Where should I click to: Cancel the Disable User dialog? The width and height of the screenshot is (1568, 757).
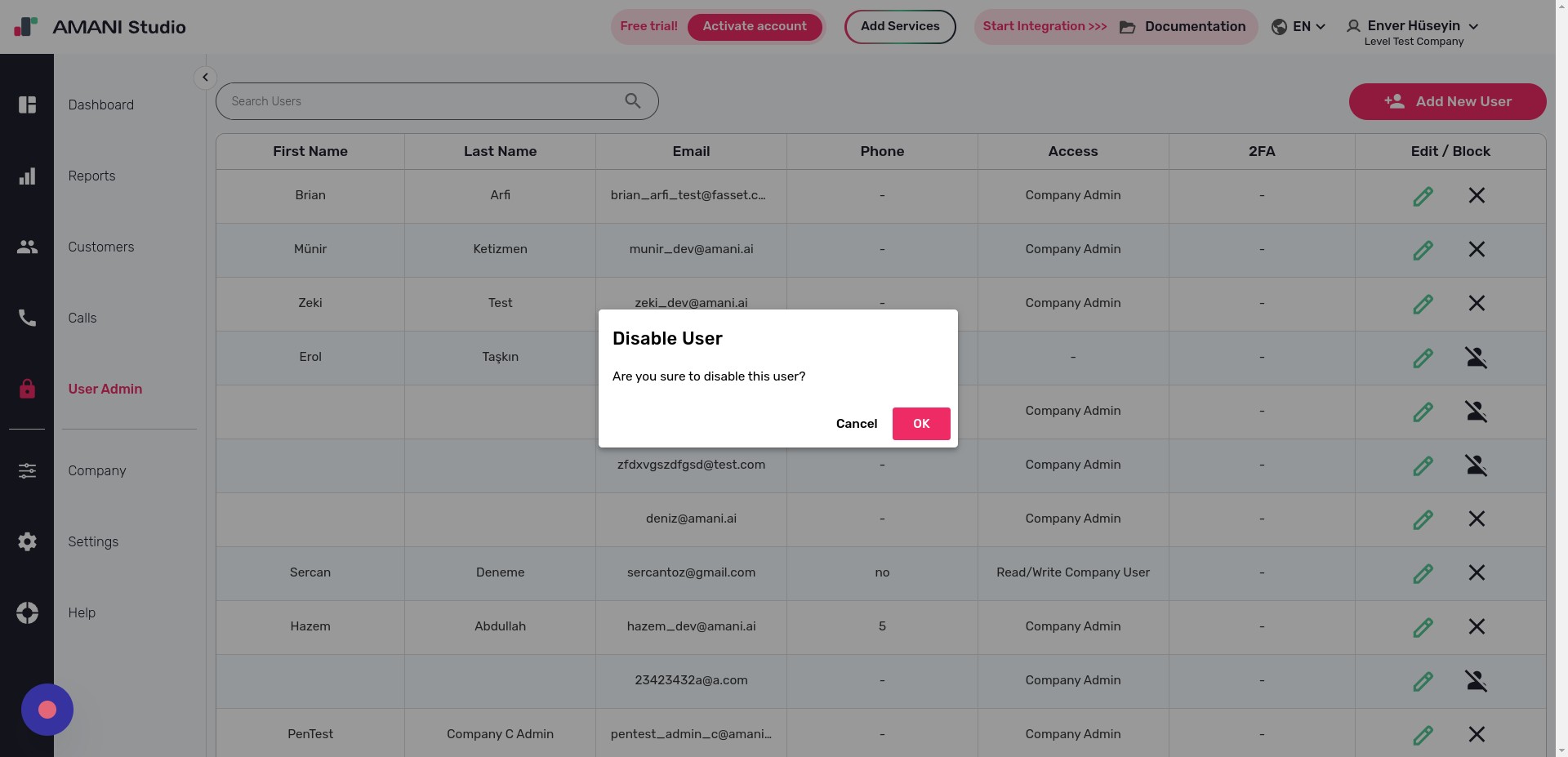[x=856, y=424]
